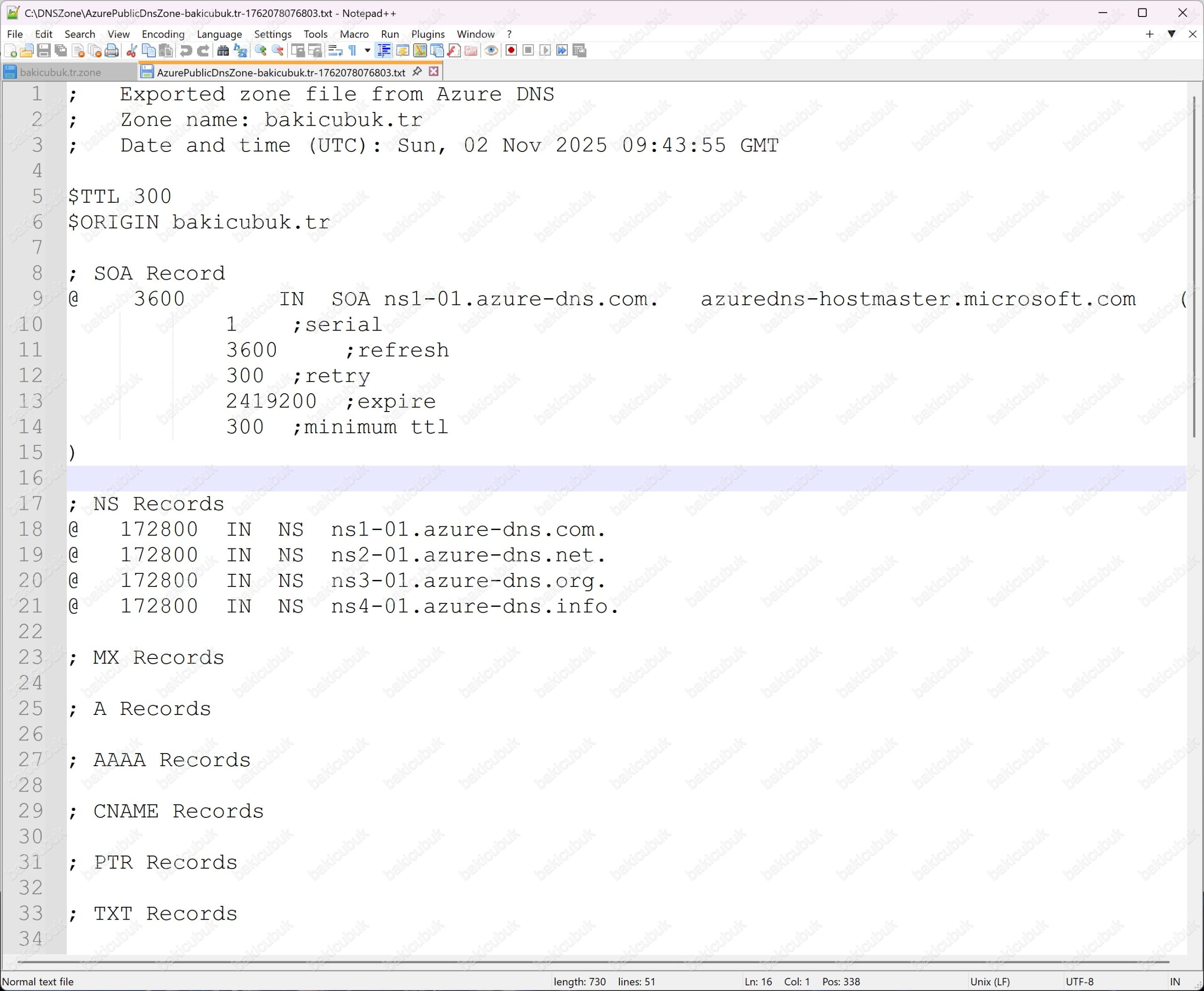Toggle show all characters pilcrow button
1204x991 pixels.
coord(353,51)
